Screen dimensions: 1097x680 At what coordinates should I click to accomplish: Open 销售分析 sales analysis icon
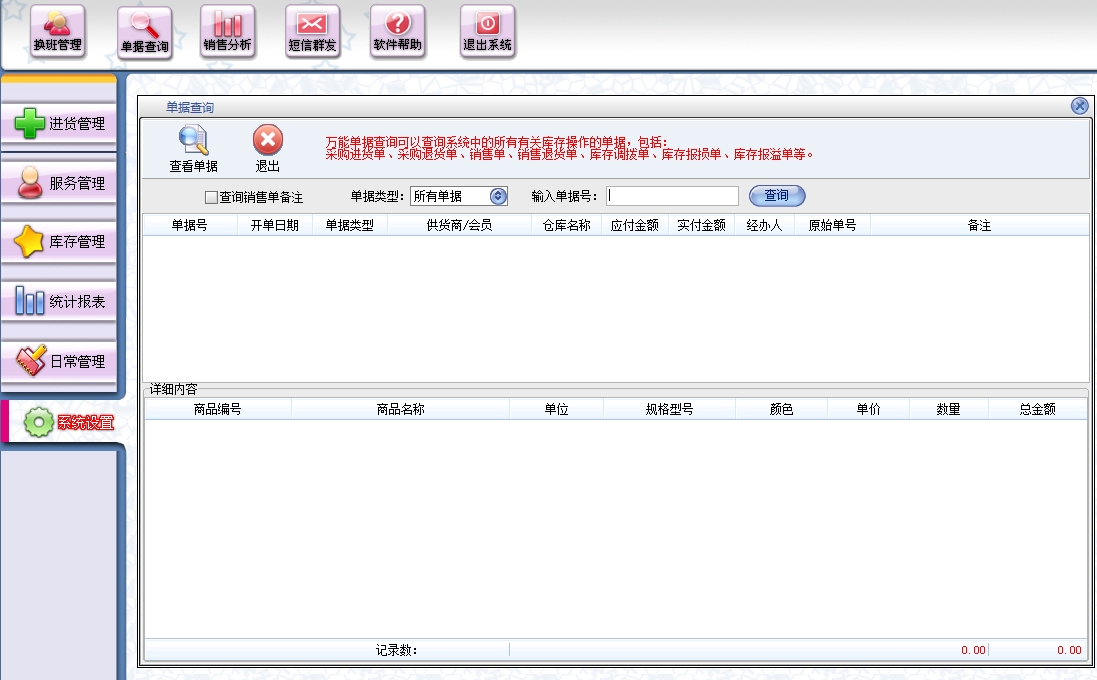pos(227,32)
